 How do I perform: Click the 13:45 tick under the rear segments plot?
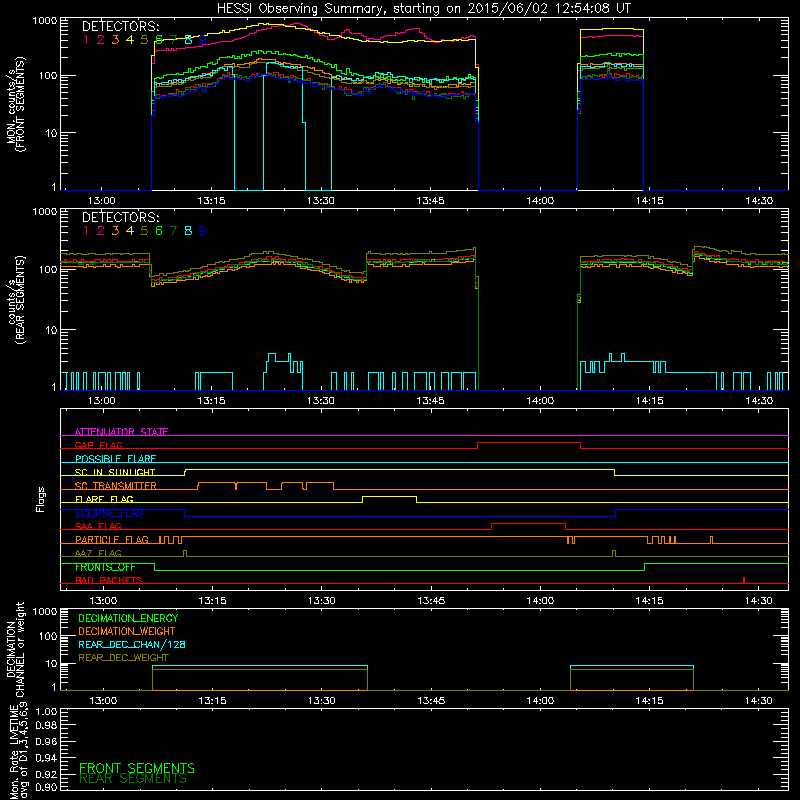click(x=430, y=401)
